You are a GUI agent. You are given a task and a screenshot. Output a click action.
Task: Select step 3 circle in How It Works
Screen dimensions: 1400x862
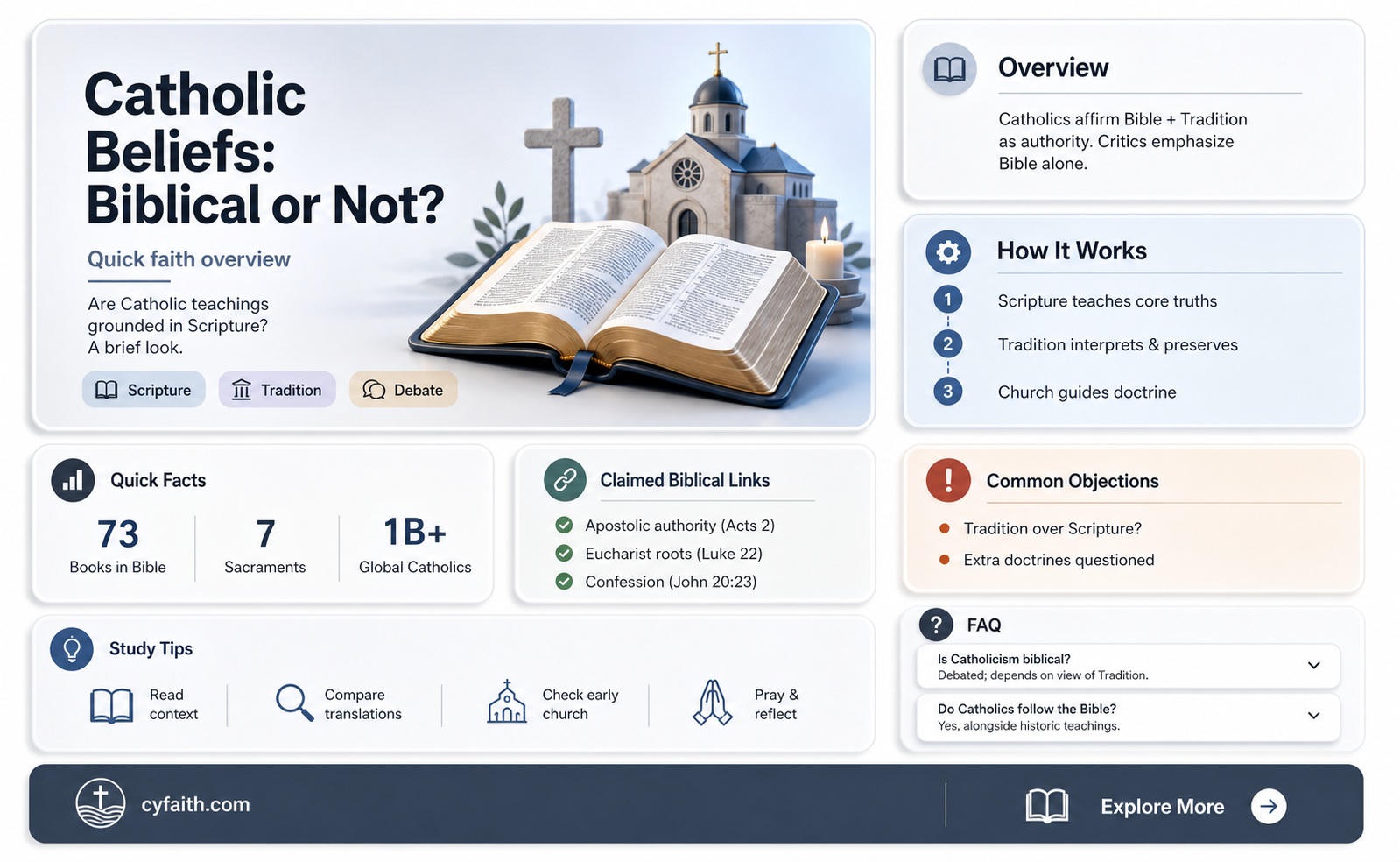coord(947,391)
